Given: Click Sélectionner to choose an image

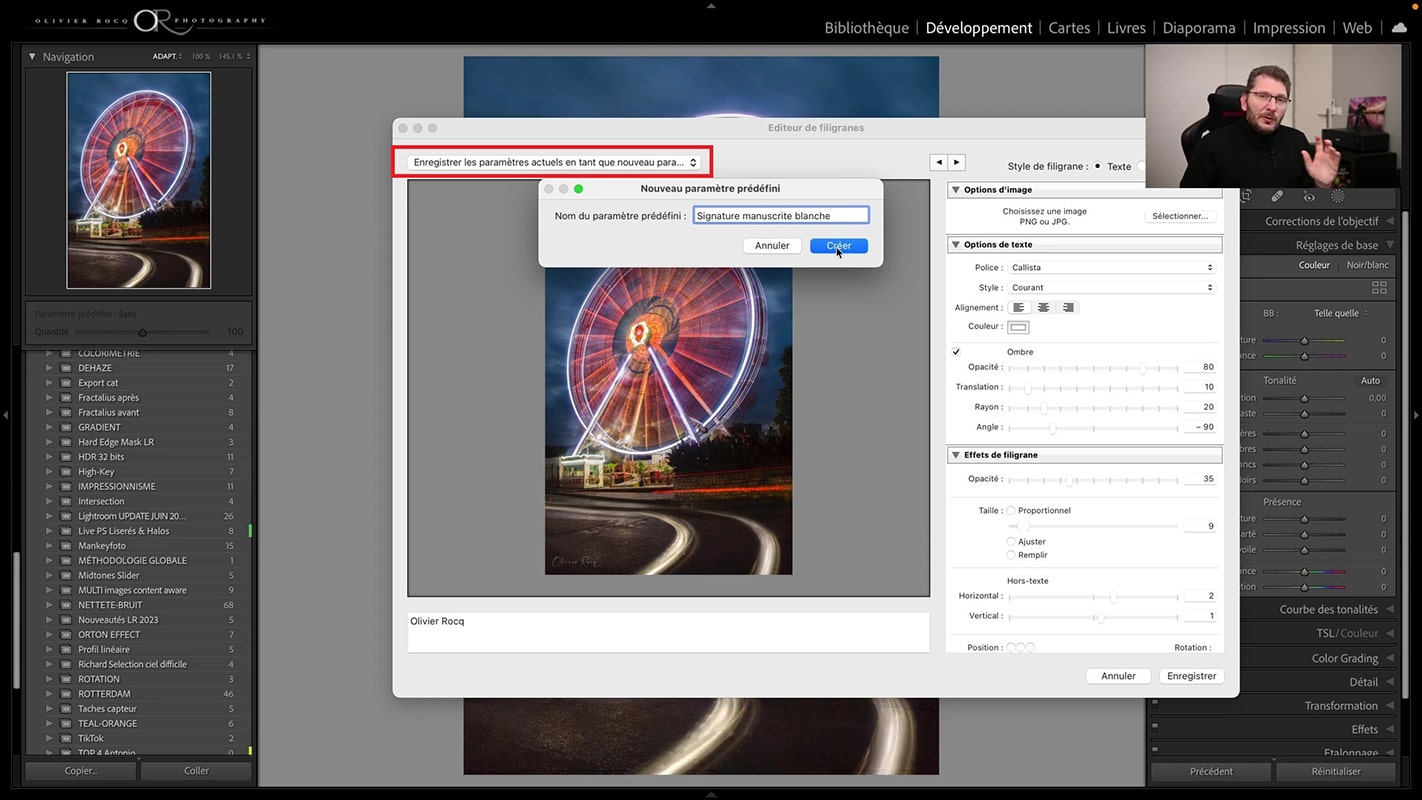Looking at the screenshot, I should click(1180, 216).
